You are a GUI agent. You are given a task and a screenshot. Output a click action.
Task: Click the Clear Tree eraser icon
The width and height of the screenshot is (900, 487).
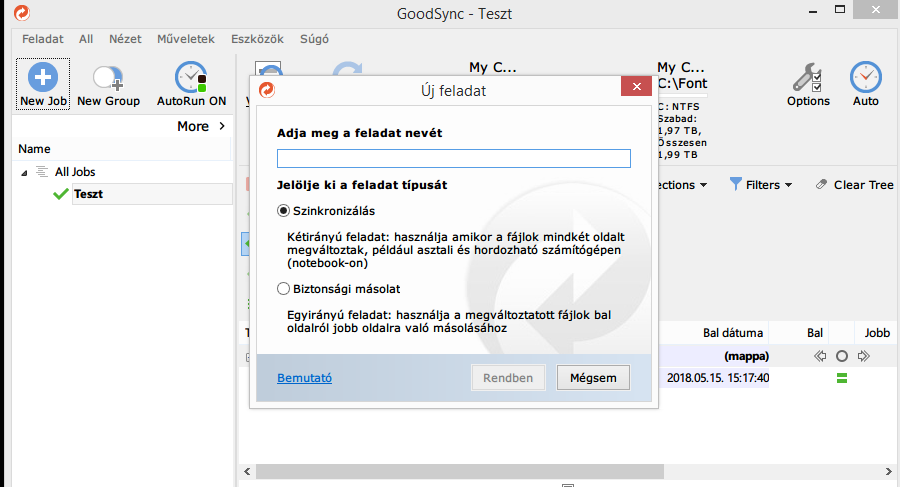(822, 185)
